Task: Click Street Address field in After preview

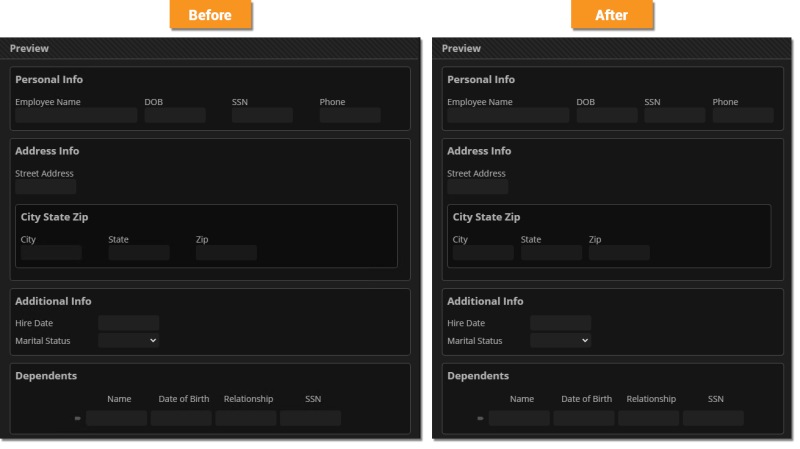Action: click(x=478, y=187)
